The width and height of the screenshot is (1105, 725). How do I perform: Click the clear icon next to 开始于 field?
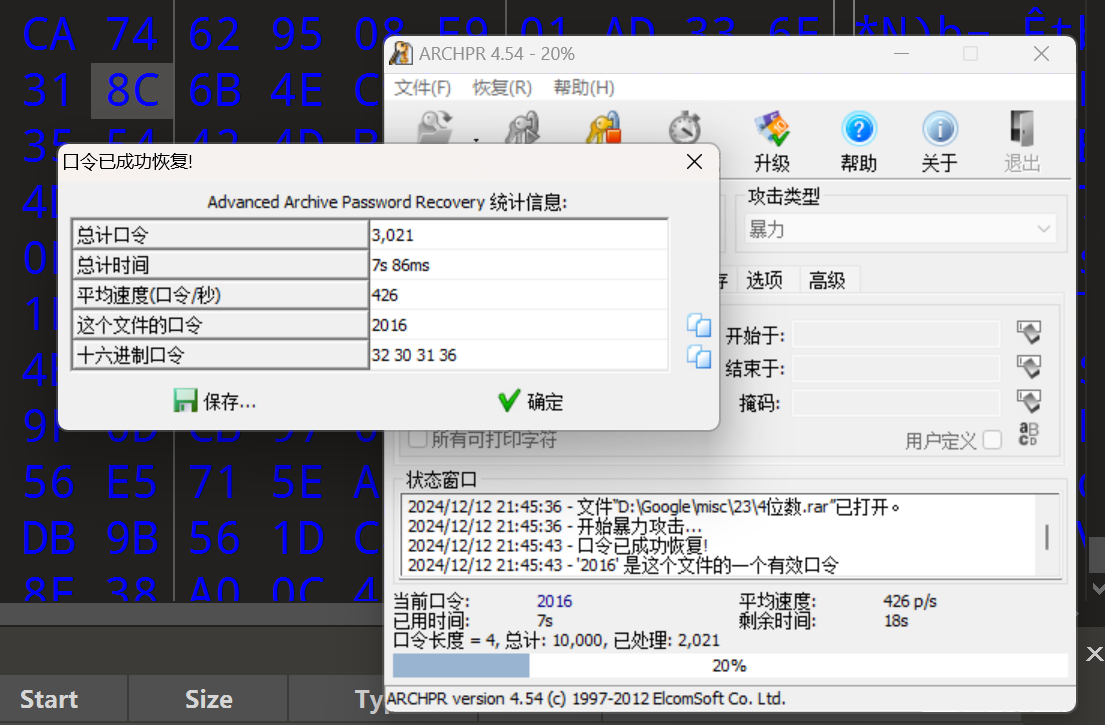pyautogui.click(x=1028, y=332)
